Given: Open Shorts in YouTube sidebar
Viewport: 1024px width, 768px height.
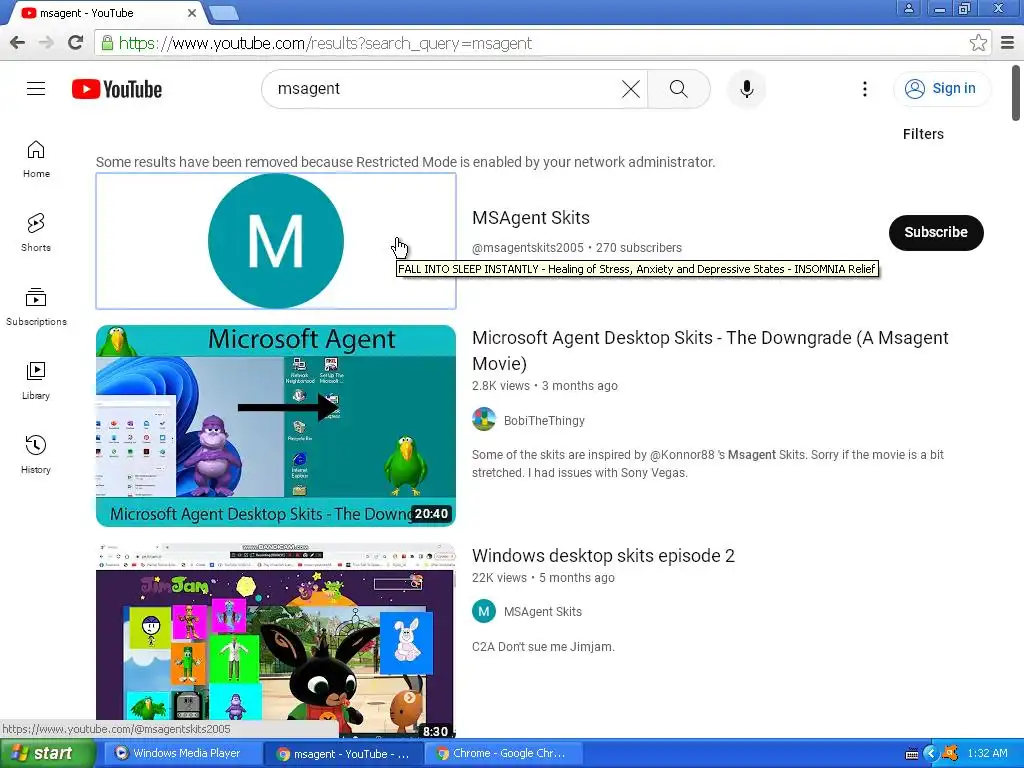Looking at the screenshot, I should pyautogui.click(x=36, y=233).
